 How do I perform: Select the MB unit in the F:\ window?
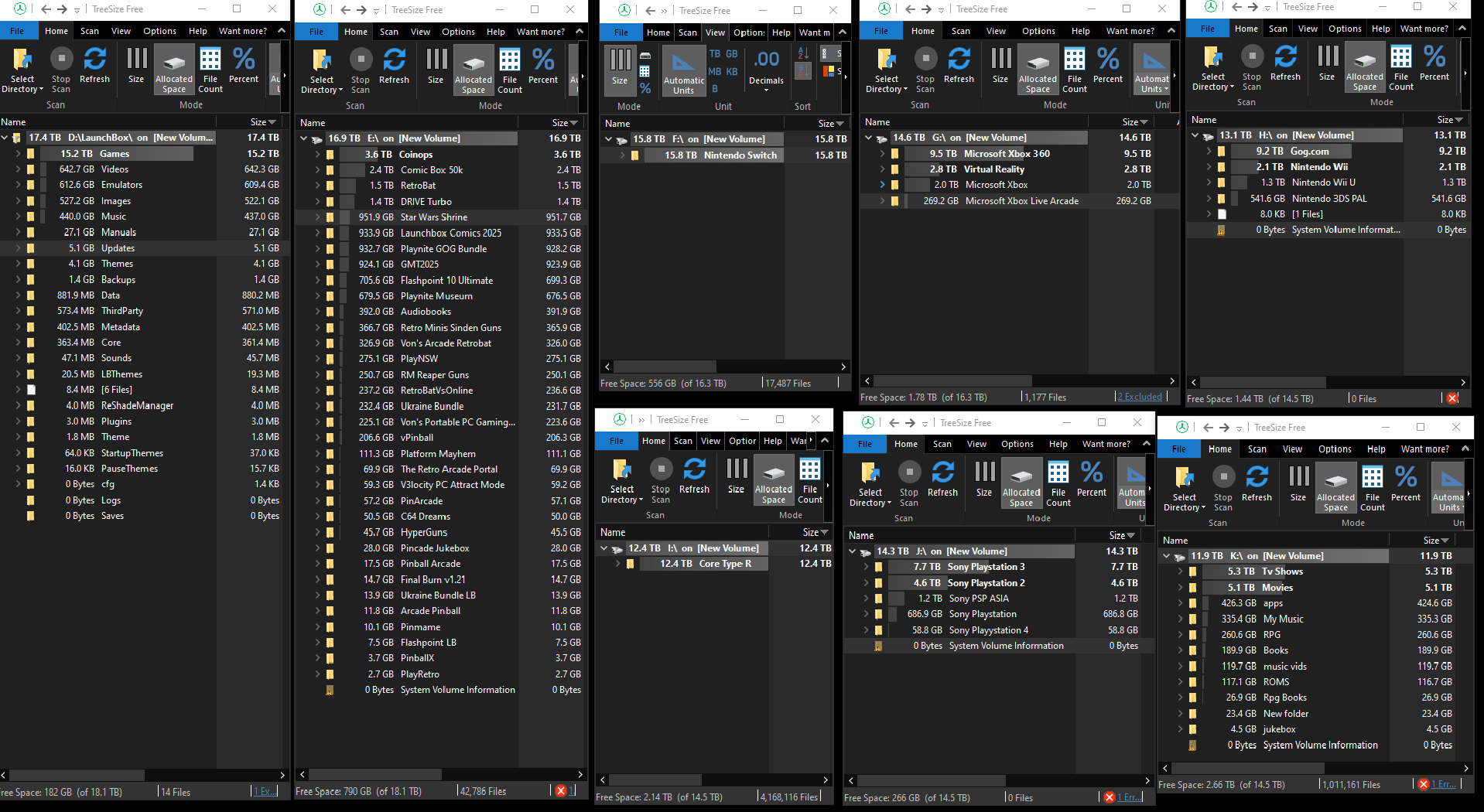[x=715, y=71]
